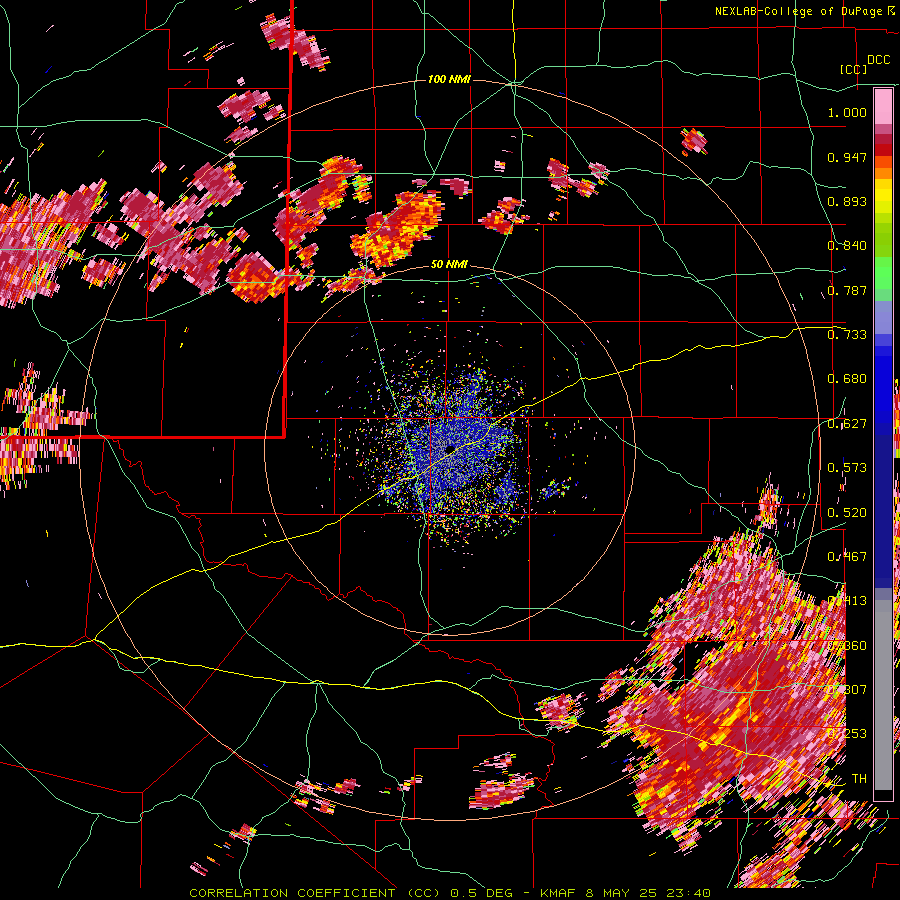Click the 0.573 scale value

coord(847,468)
